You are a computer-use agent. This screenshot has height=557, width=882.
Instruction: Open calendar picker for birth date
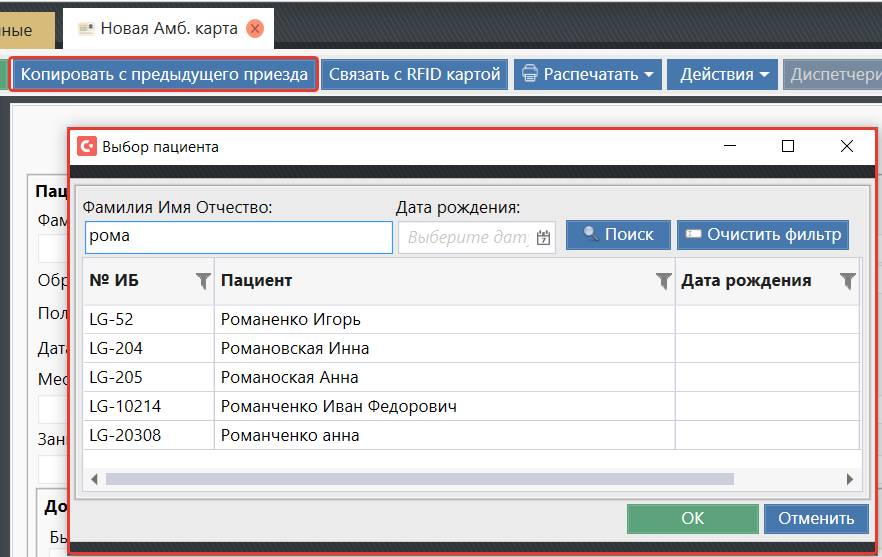point(543,238)
